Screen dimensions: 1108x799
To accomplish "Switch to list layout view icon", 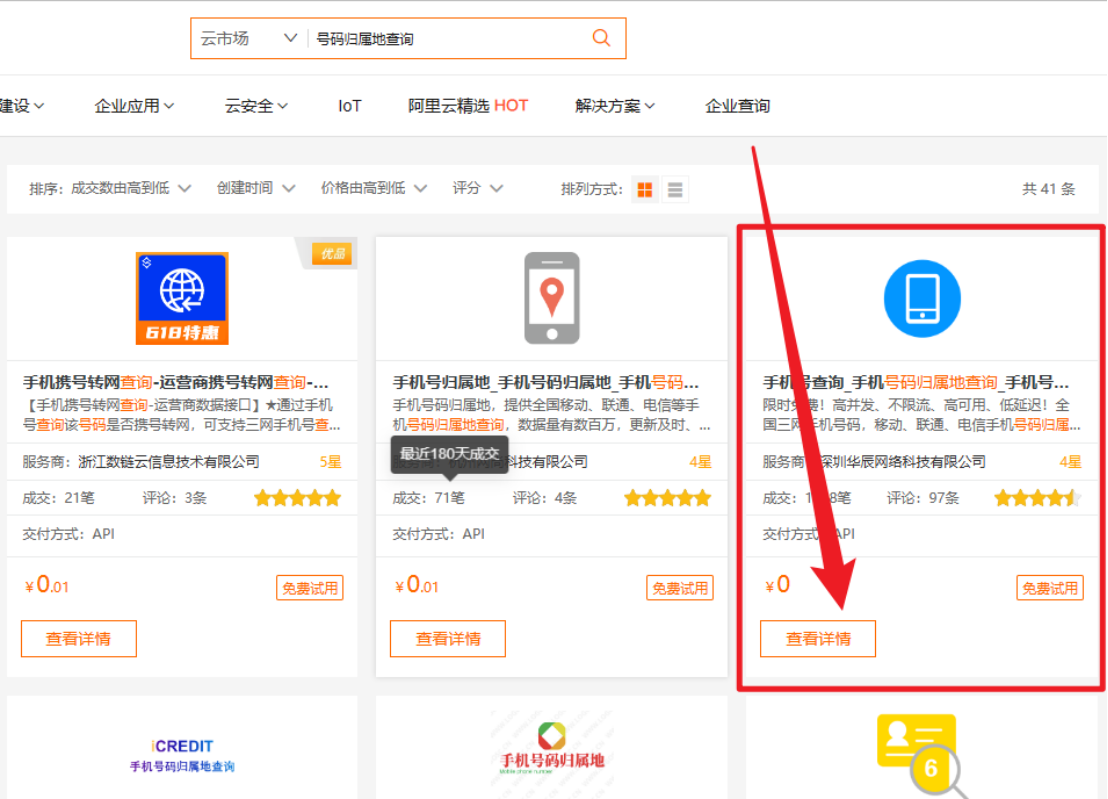I will pos(675,189).
